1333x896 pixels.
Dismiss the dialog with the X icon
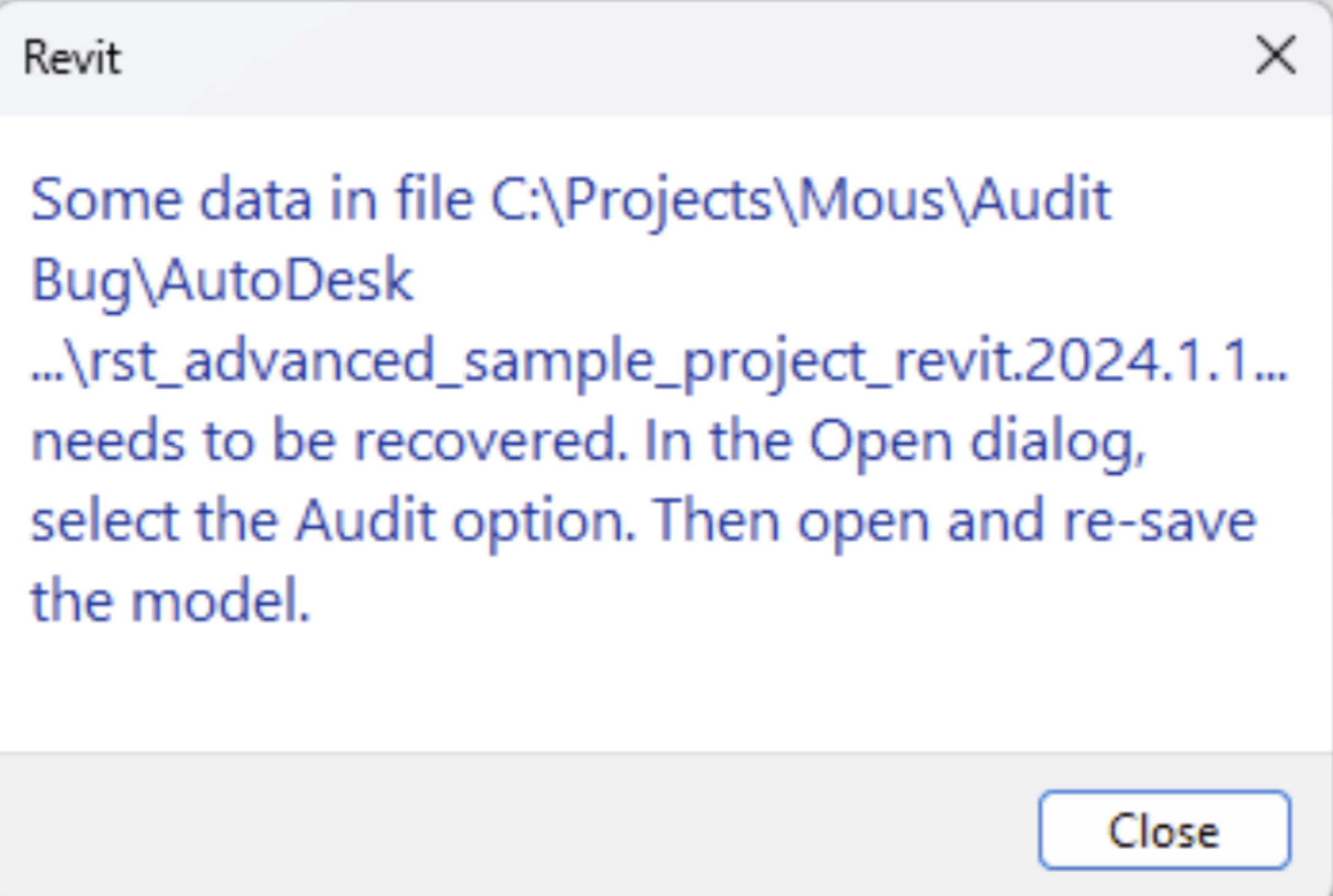click(1276, 56)
